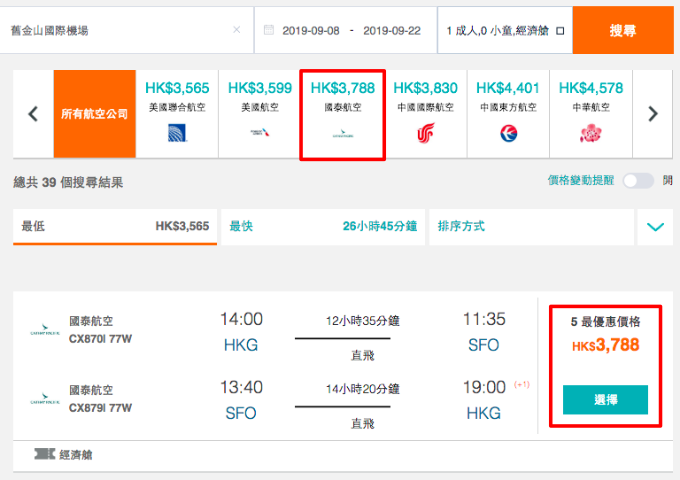
Task: Click Cathay logo next to CX879I flight
Action: coord(45,399)
